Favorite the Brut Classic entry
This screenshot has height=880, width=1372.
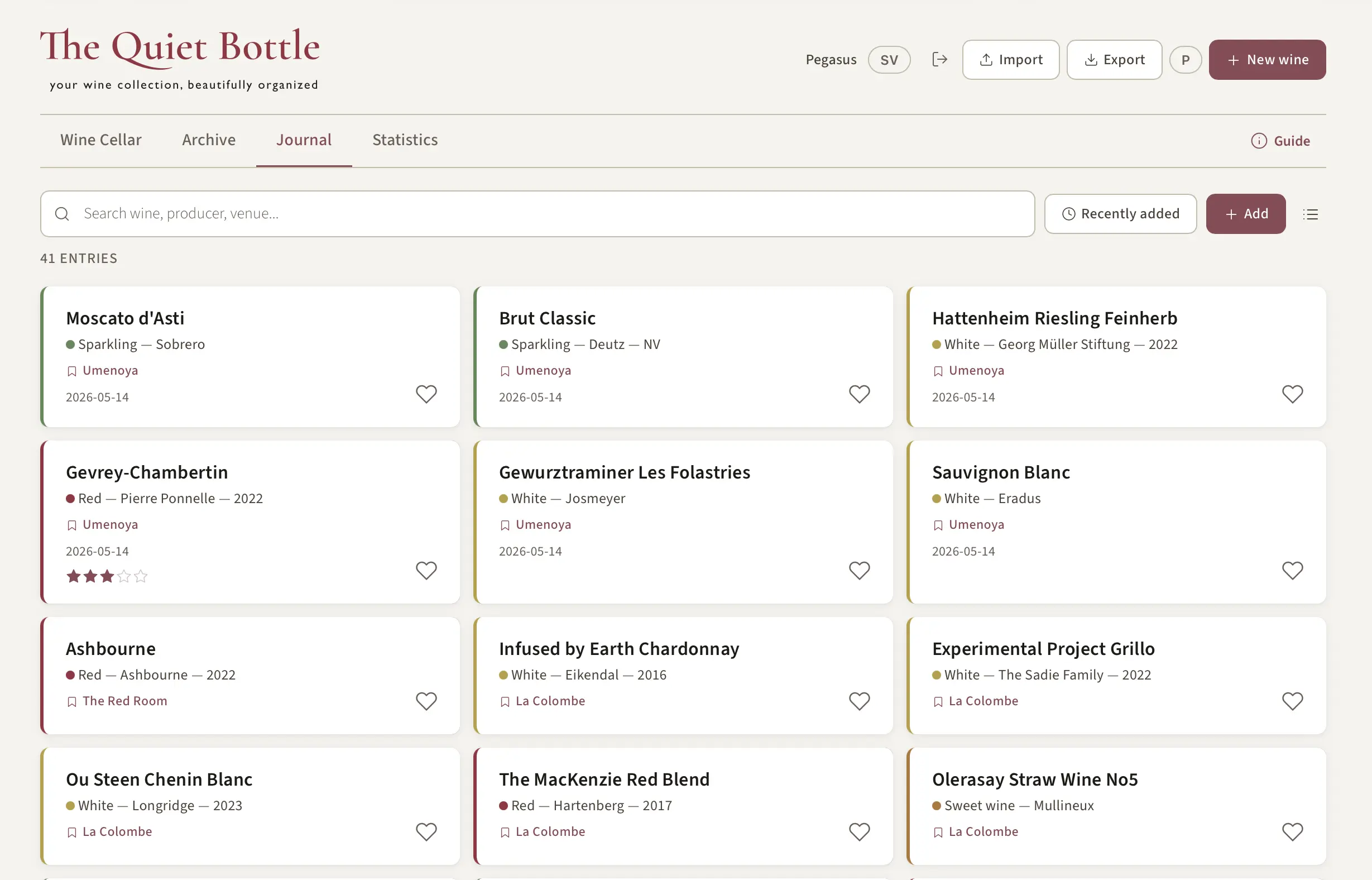click(859, 394)
